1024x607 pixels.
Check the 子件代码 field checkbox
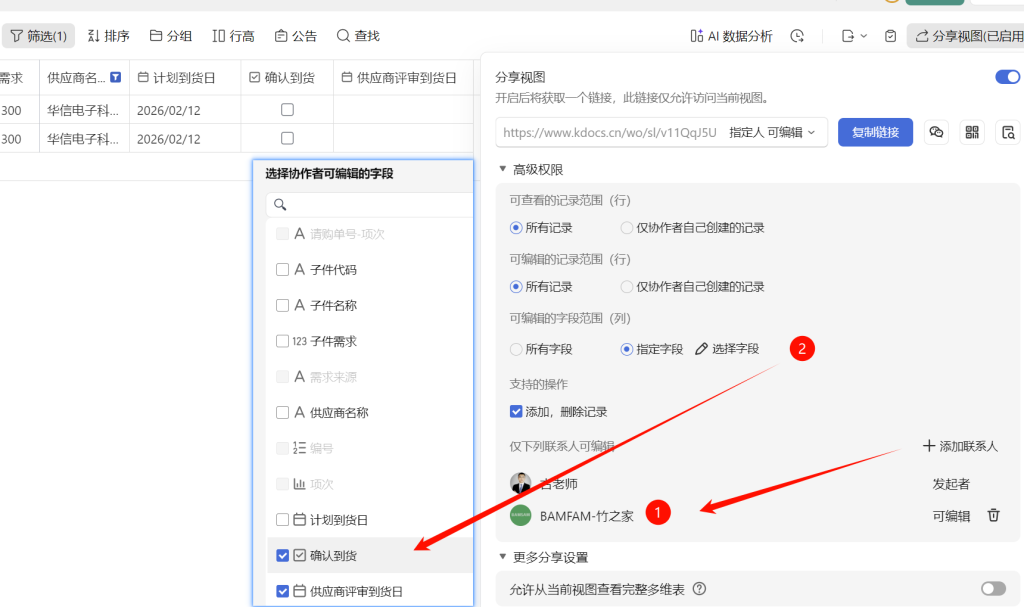click(x=282, y=269)
